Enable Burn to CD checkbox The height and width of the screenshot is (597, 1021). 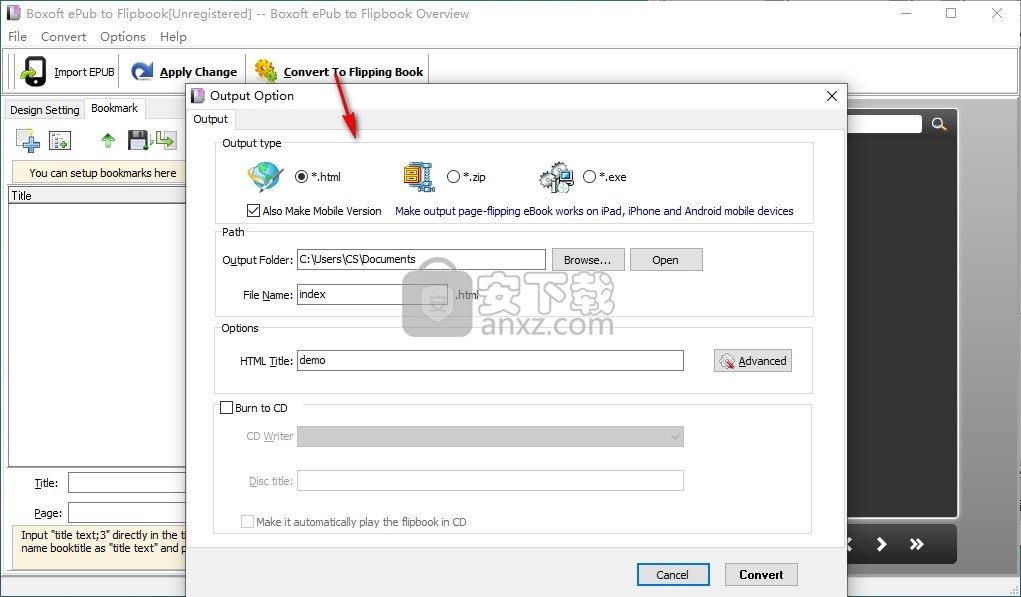point(227,408)
